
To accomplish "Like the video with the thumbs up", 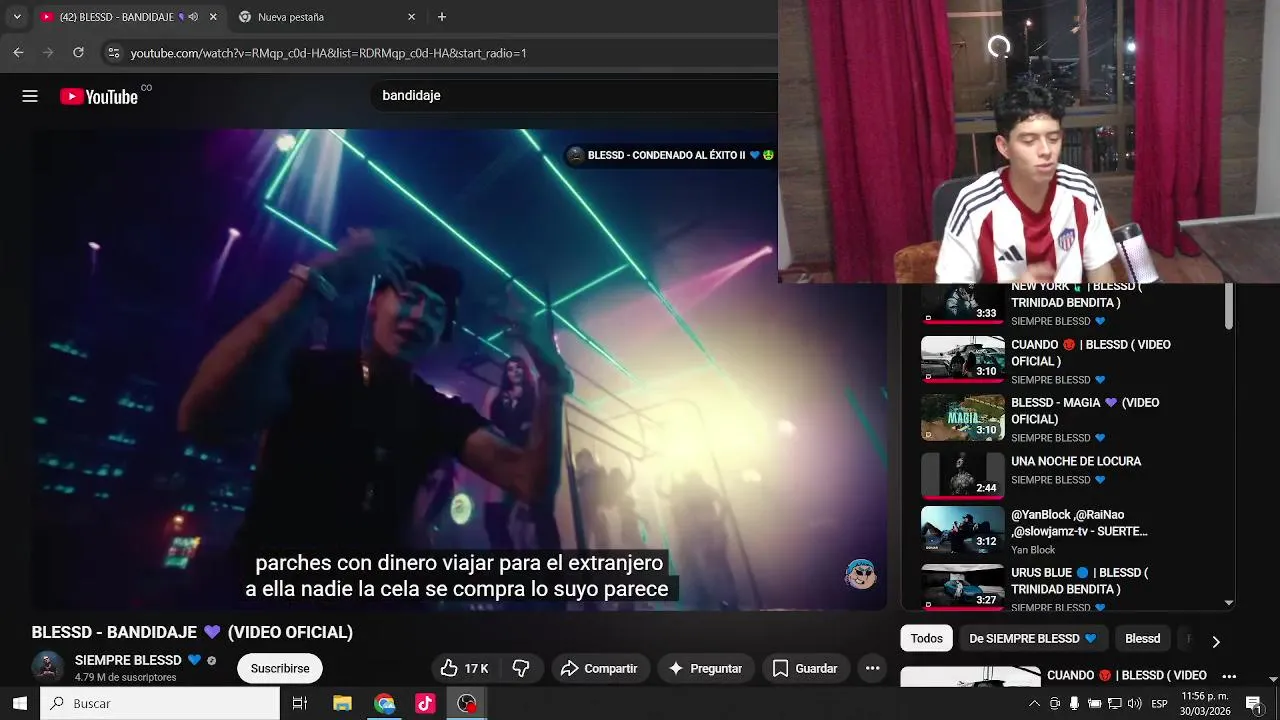I will [x=465, y=668].
